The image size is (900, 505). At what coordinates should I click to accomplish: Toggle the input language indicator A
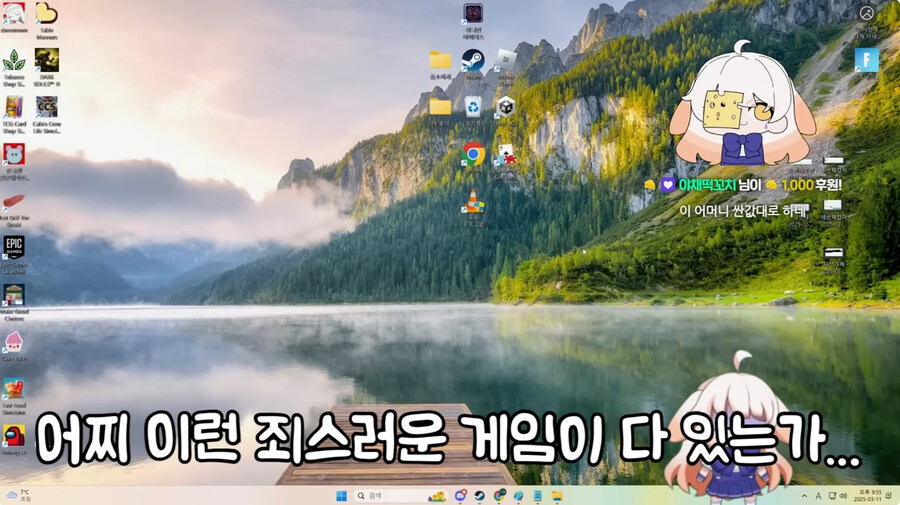(818, 496)
